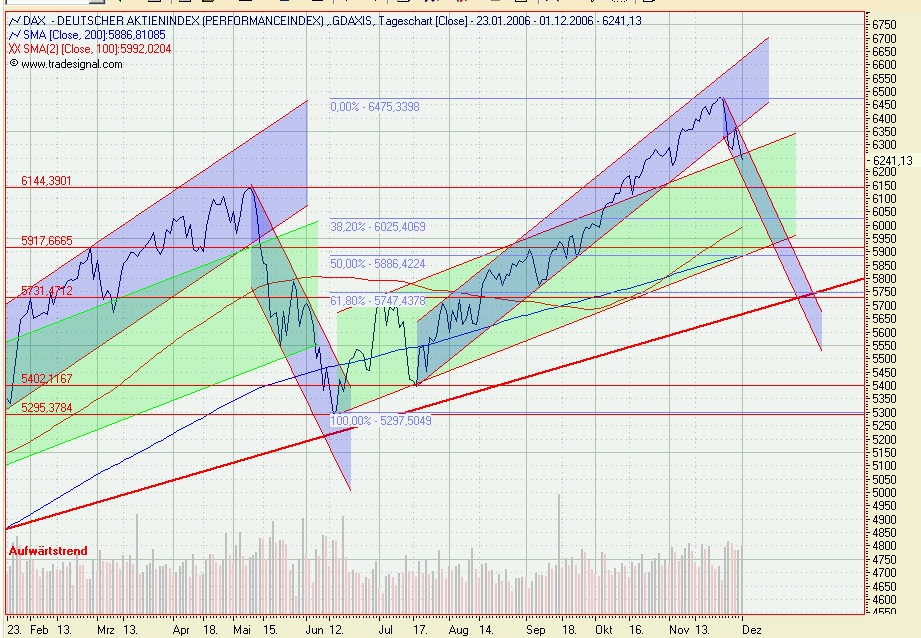Click the 6150 value on the price axis
This screenshot has height=638, width=921.
point(885,186)
